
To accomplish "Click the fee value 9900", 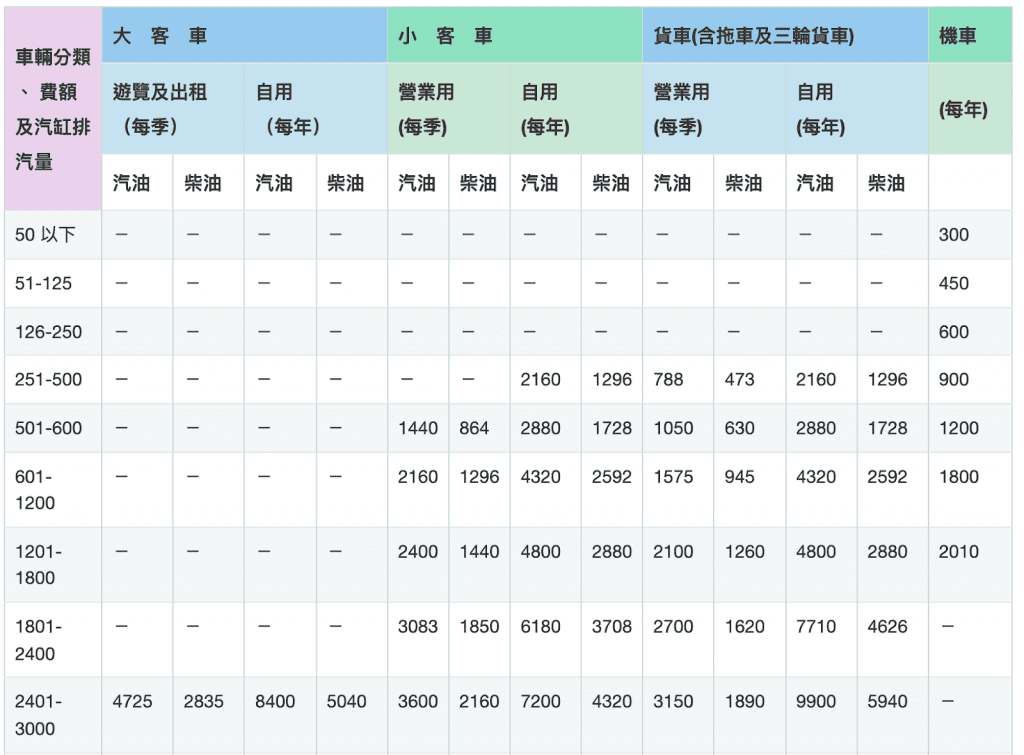I will coord(816,702).
